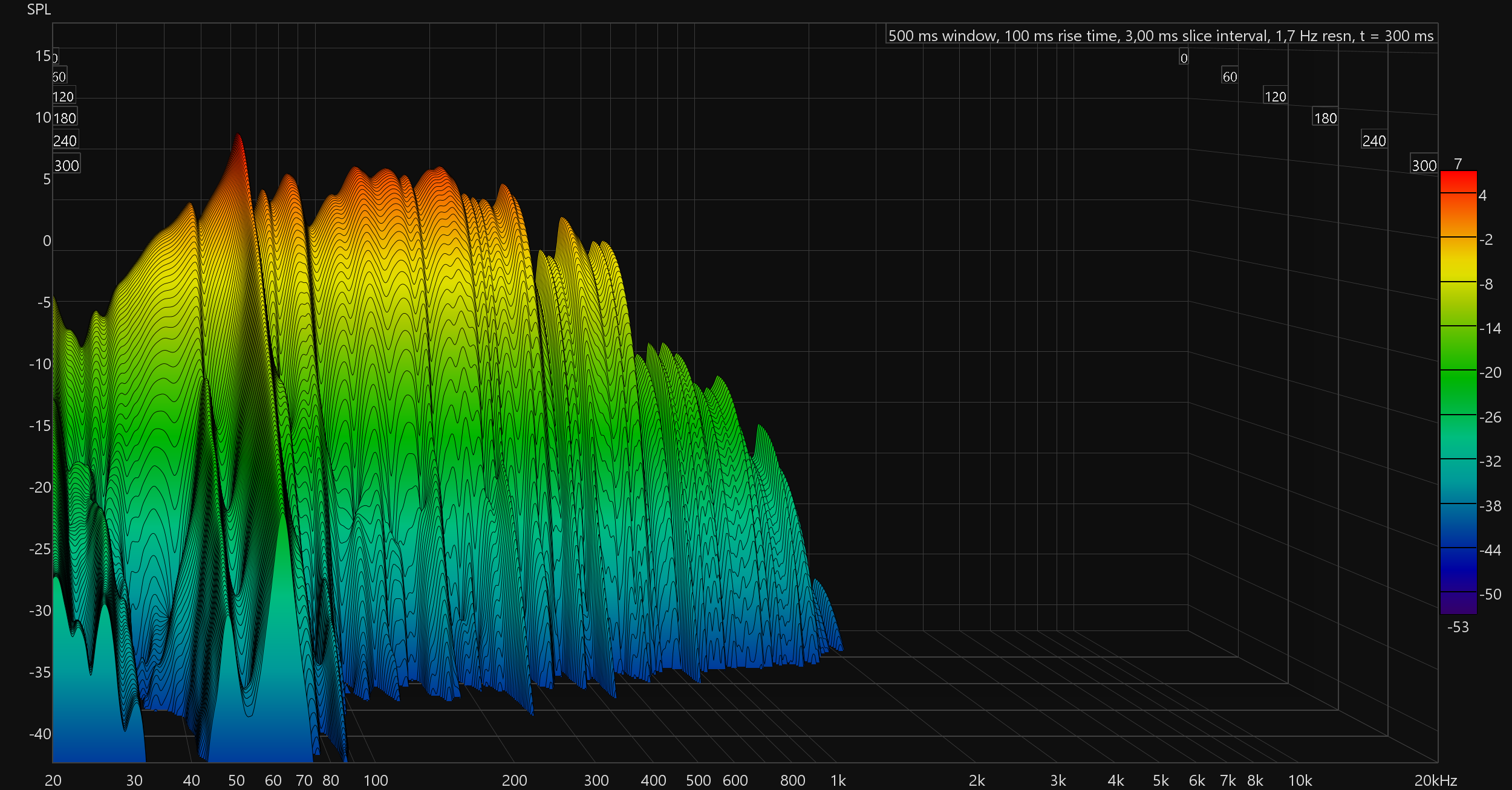Click the -15 SPL axis label
Viewport: 1512px width, 790px height.
(x=40, y=426)
